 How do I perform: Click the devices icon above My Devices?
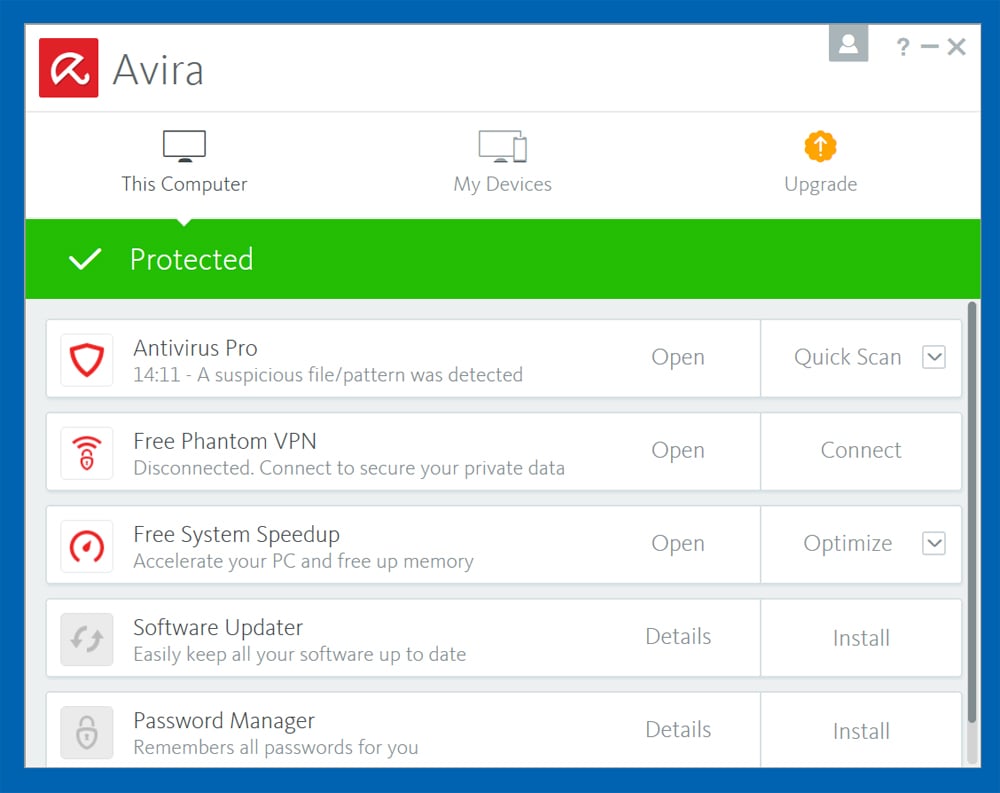pyautogui.click(x=503, y=146)
